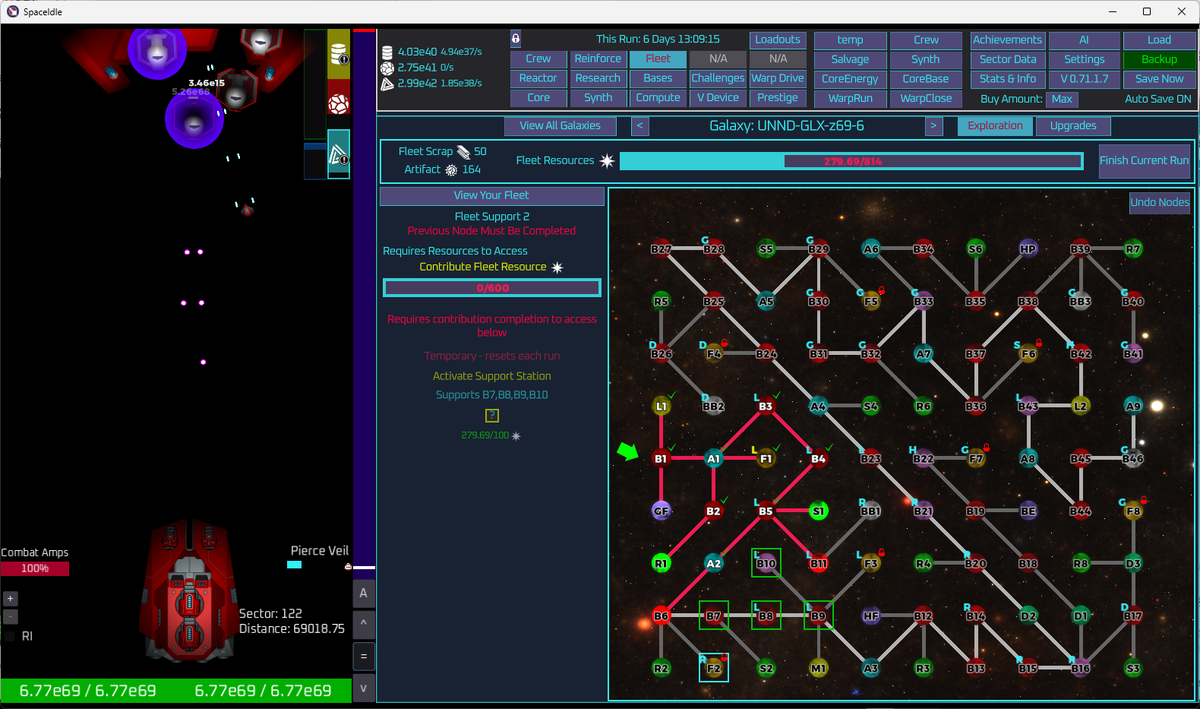Select the B23 node on the map
Screen dimensions: 1200x709
871,458
